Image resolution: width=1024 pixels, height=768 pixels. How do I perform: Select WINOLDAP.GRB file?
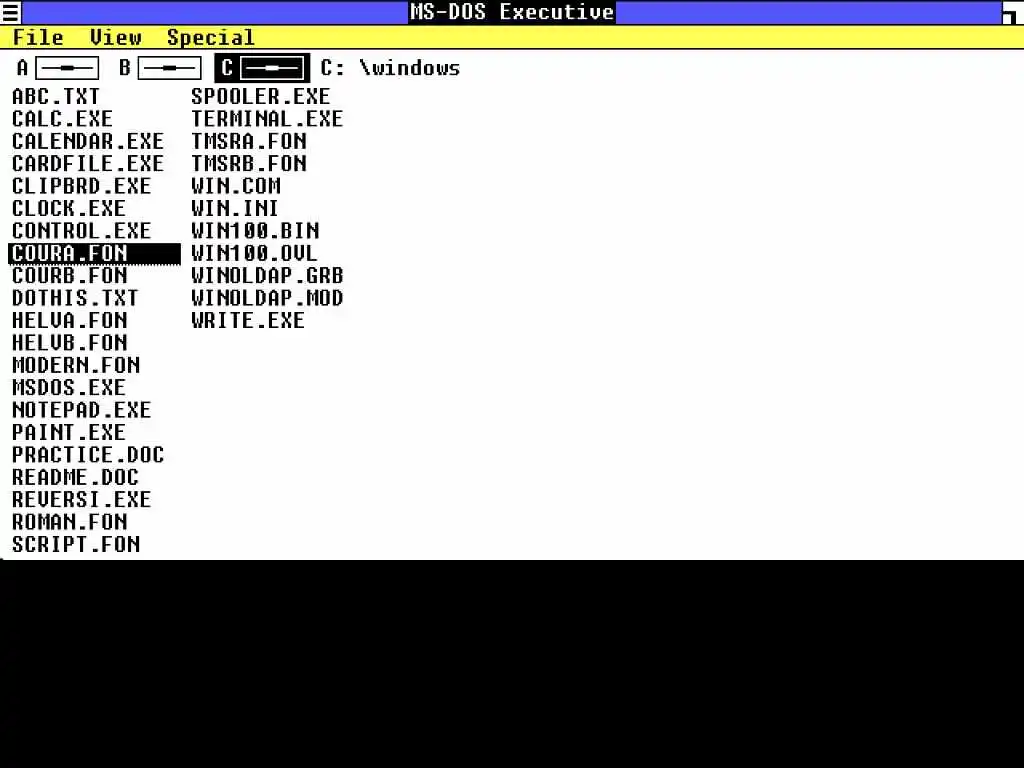coord(267,276)
